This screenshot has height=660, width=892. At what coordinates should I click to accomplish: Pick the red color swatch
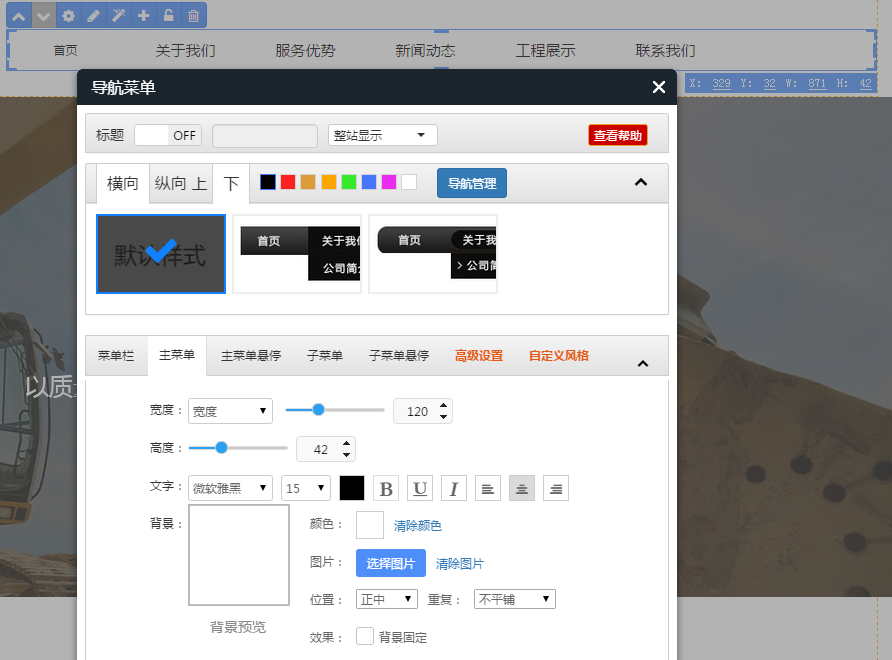[288, 182]
